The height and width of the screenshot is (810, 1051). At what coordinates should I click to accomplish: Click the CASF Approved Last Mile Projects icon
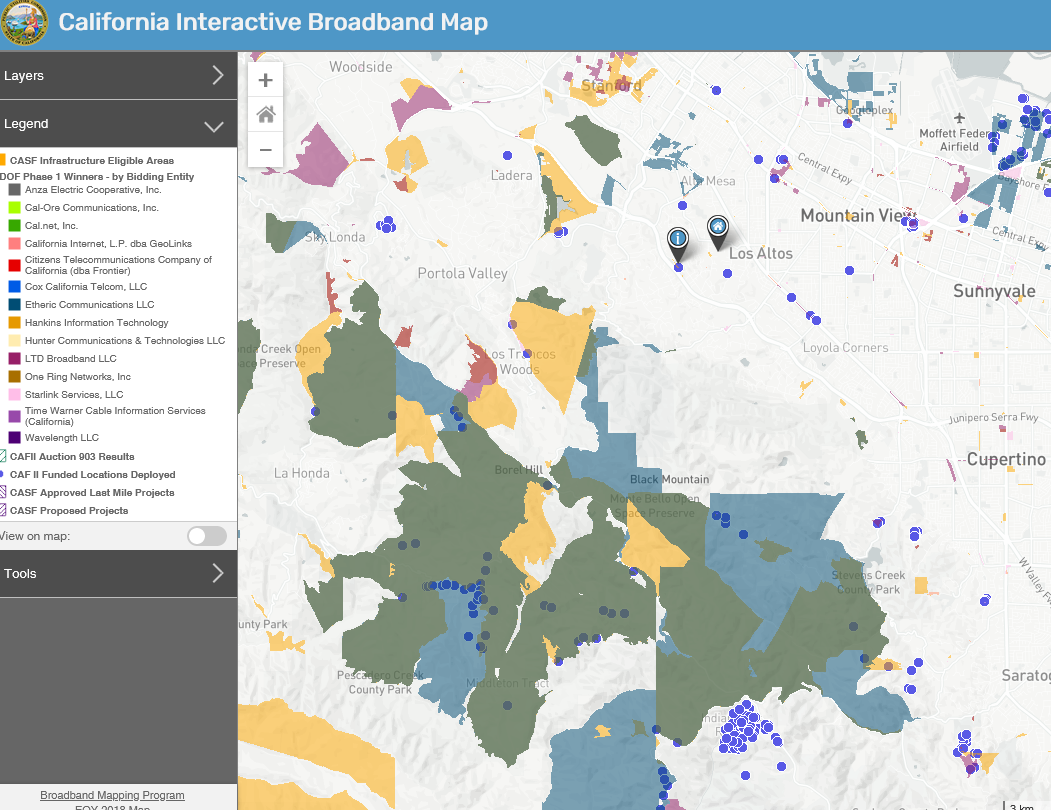[3, 492]
